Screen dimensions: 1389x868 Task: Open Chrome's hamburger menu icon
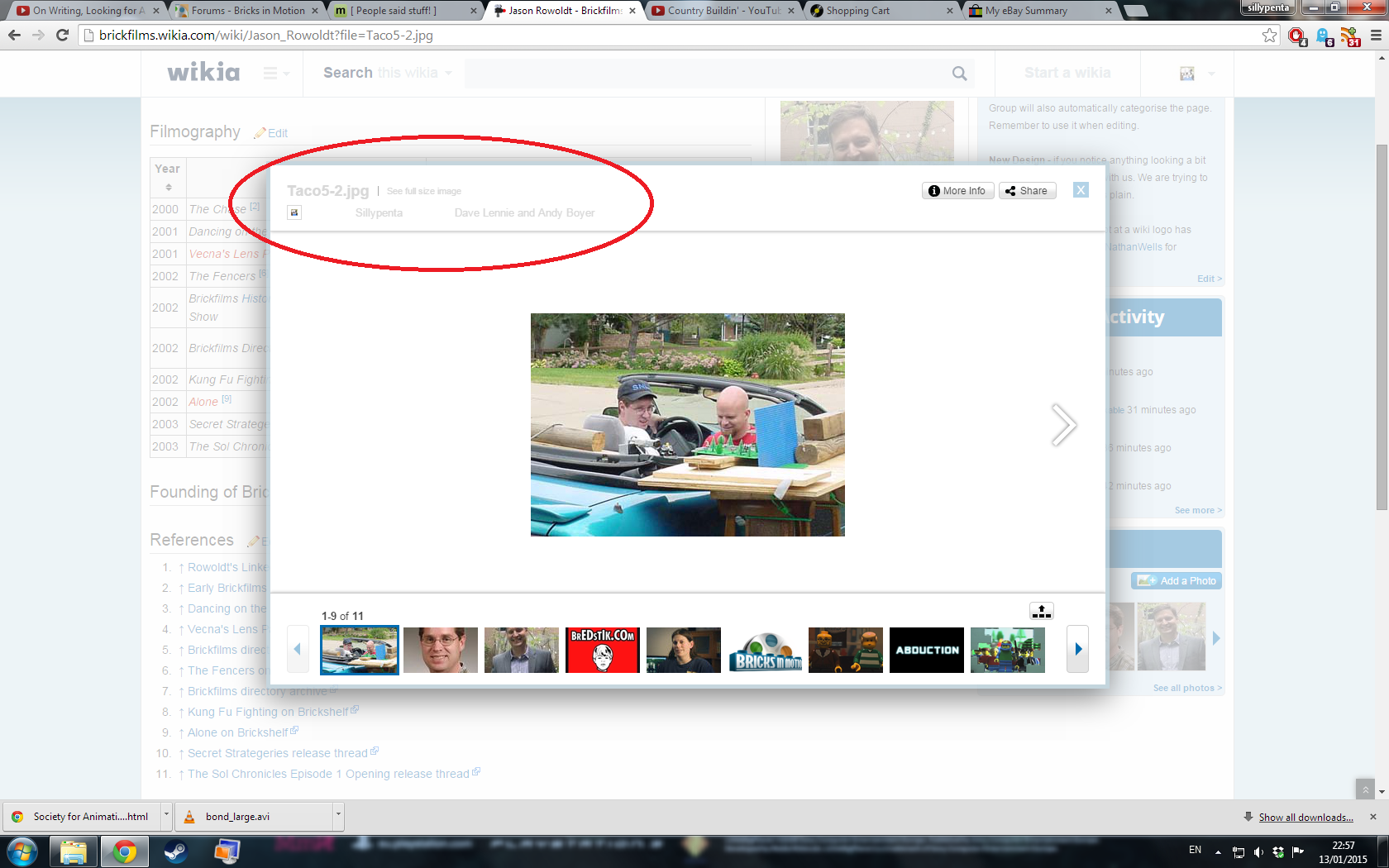tap(1376, 35)
